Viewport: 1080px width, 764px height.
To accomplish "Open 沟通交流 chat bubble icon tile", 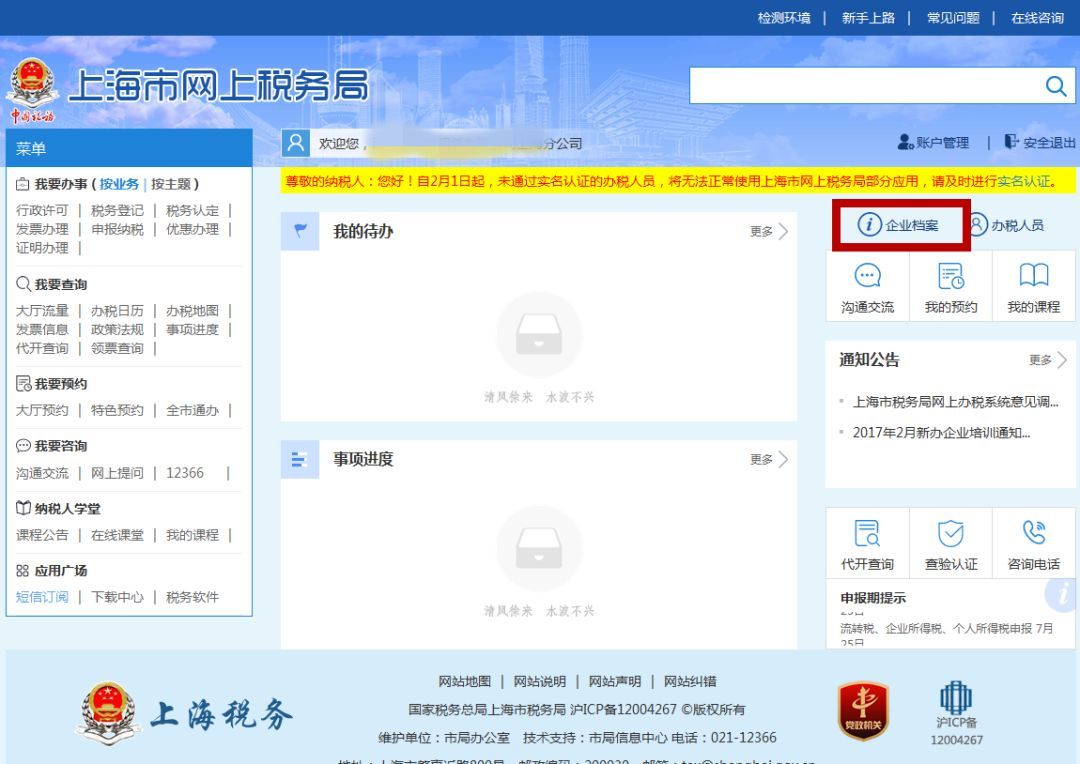I will coord(867,287).
